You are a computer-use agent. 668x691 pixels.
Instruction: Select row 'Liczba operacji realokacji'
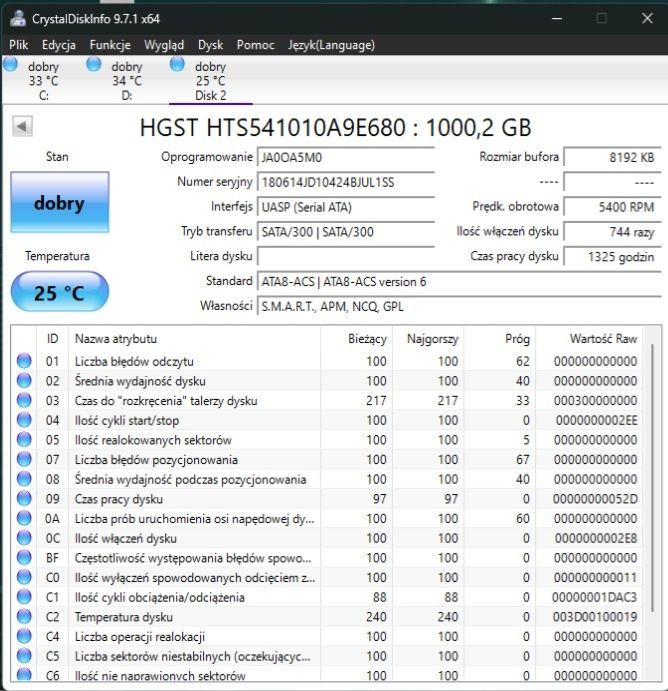click(326, 636)
